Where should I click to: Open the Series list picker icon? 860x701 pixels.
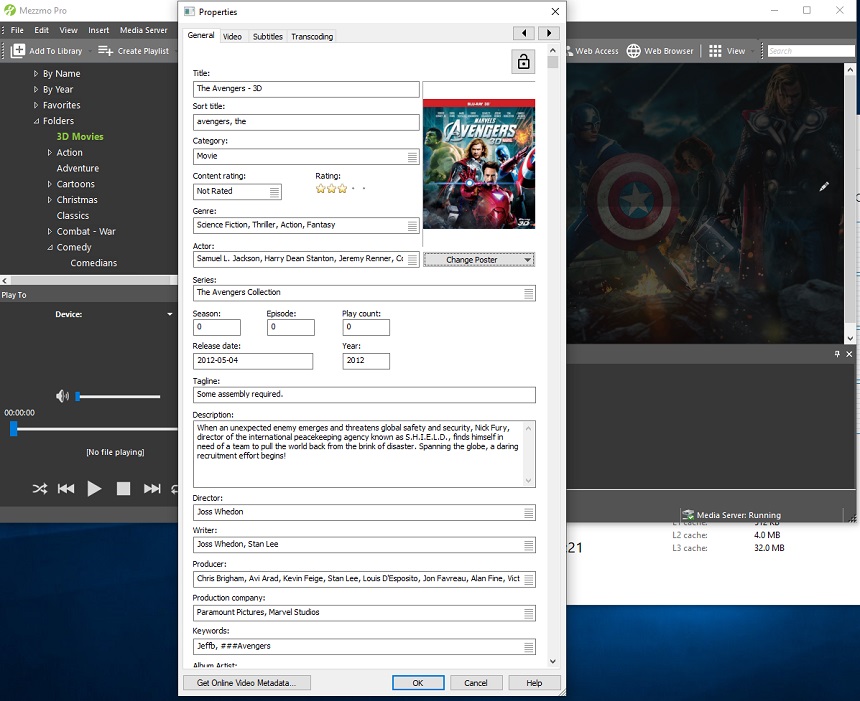tap(529, 293)
